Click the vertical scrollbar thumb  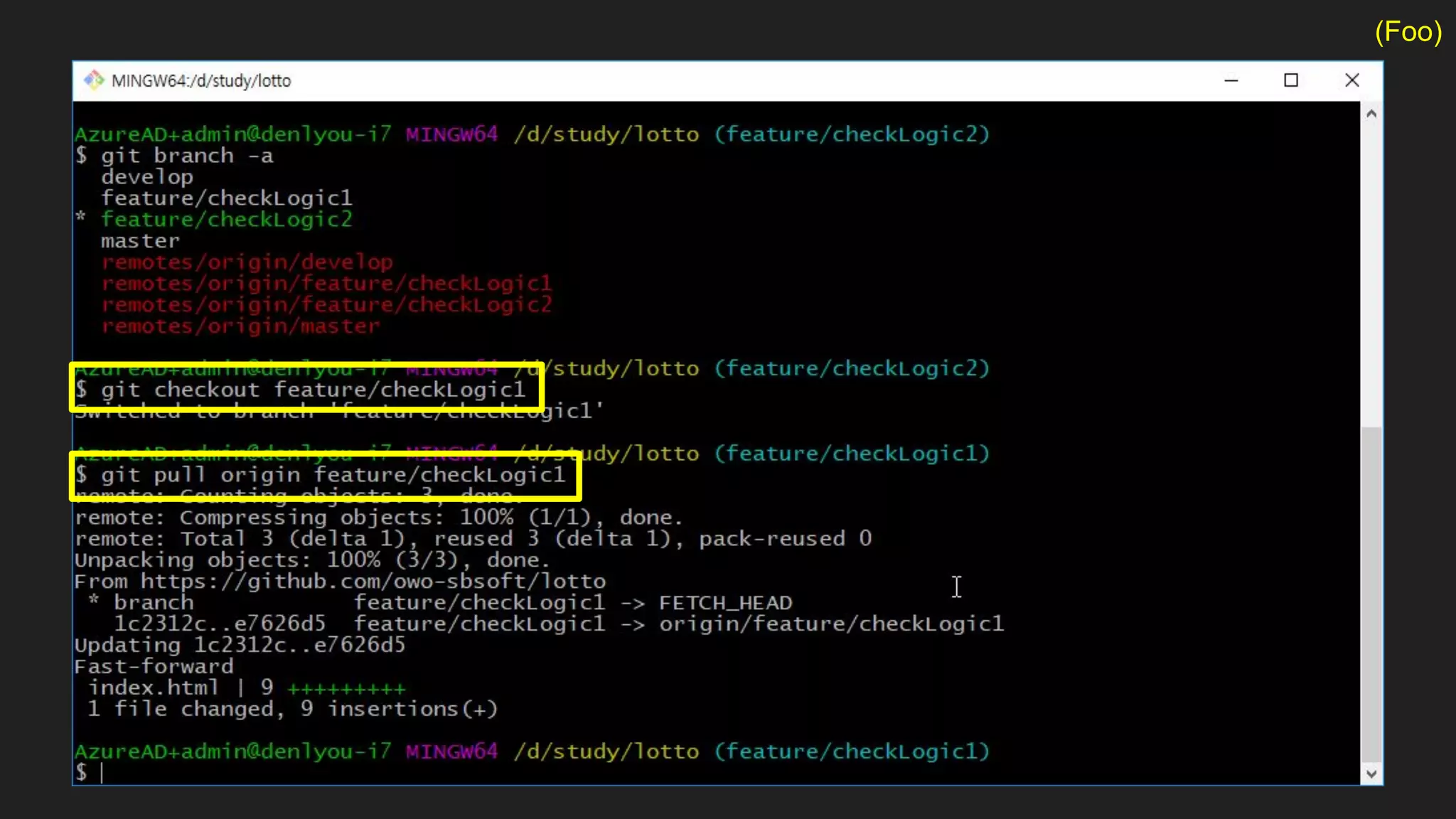tap(1371, 594)
